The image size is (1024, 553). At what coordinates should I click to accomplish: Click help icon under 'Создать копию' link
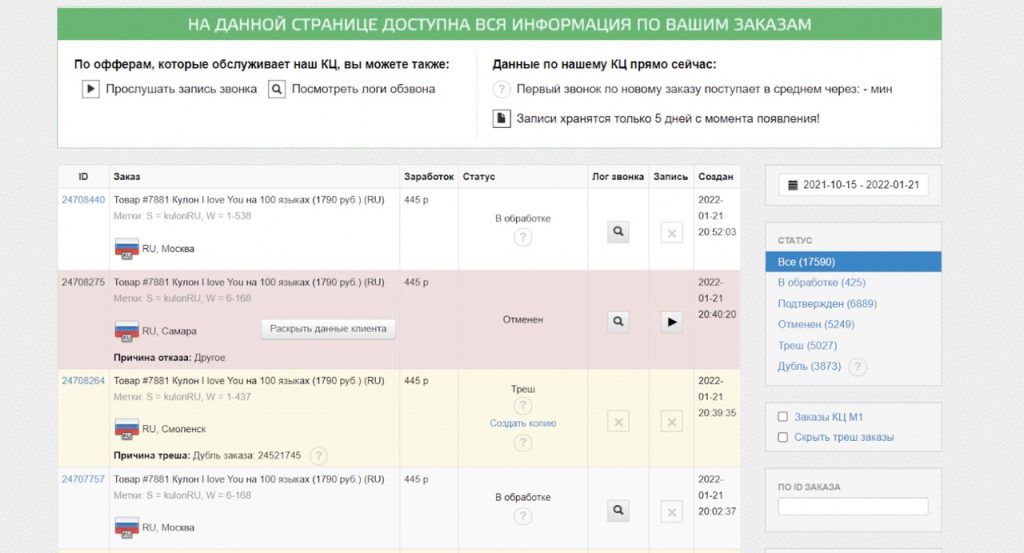pos(522,443)
